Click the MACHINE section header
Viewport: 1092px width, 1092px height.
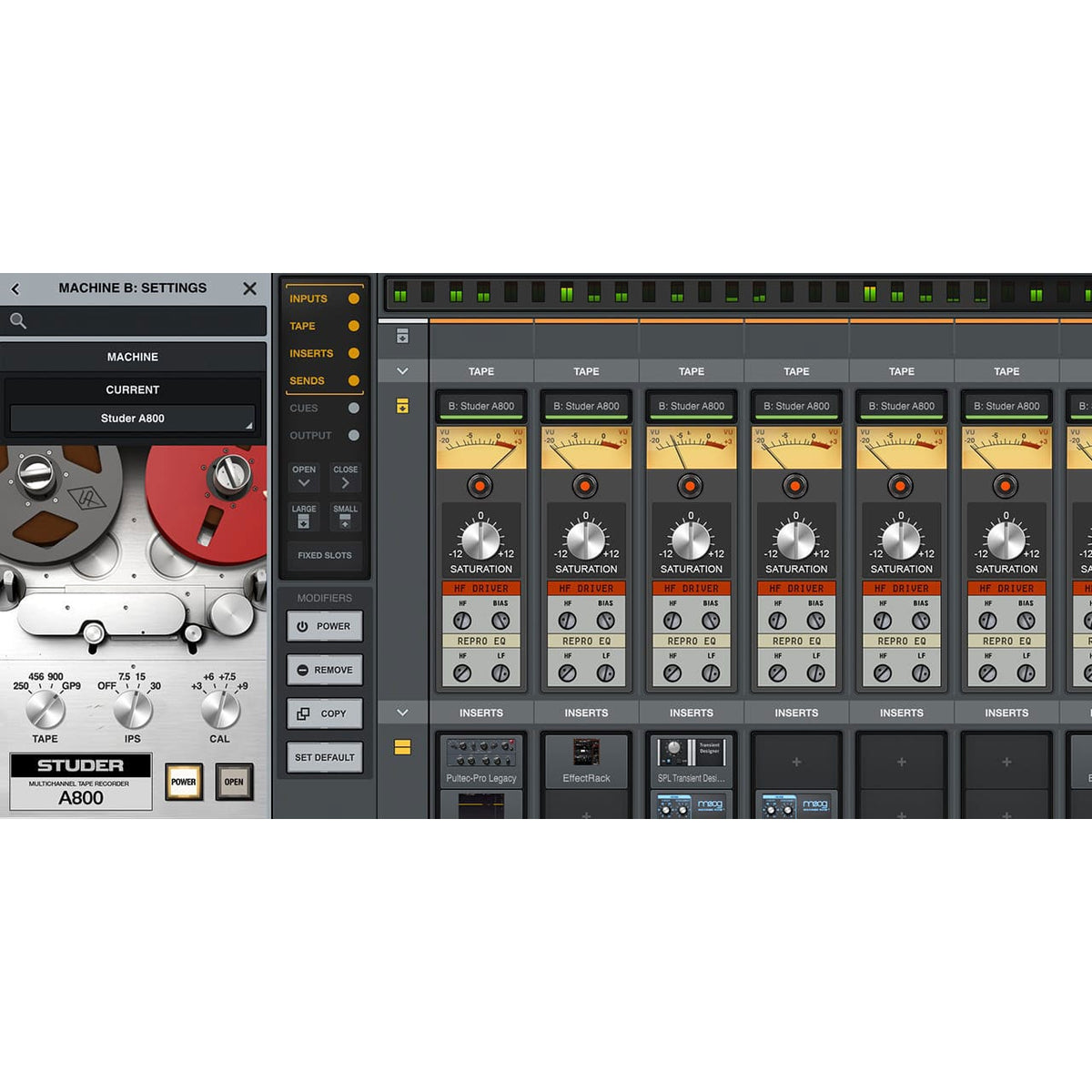point(133,357)
